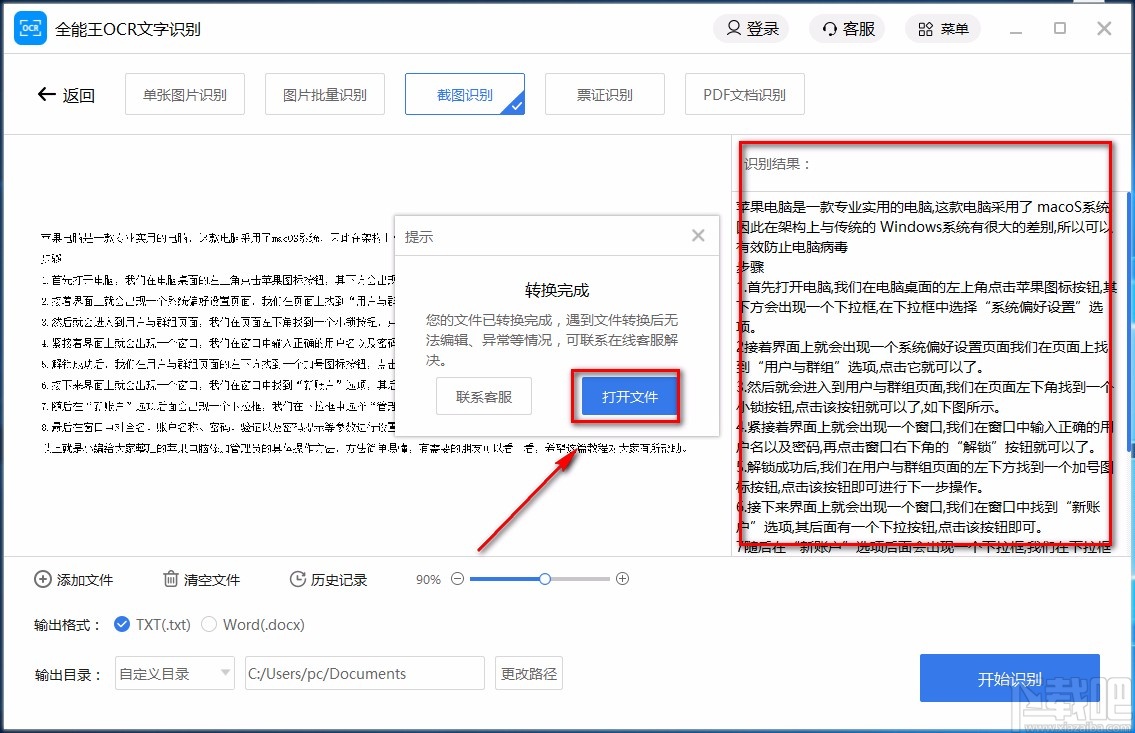Click the zoom-out minus icon
1135x733 pixels.
tap(457, 579)
